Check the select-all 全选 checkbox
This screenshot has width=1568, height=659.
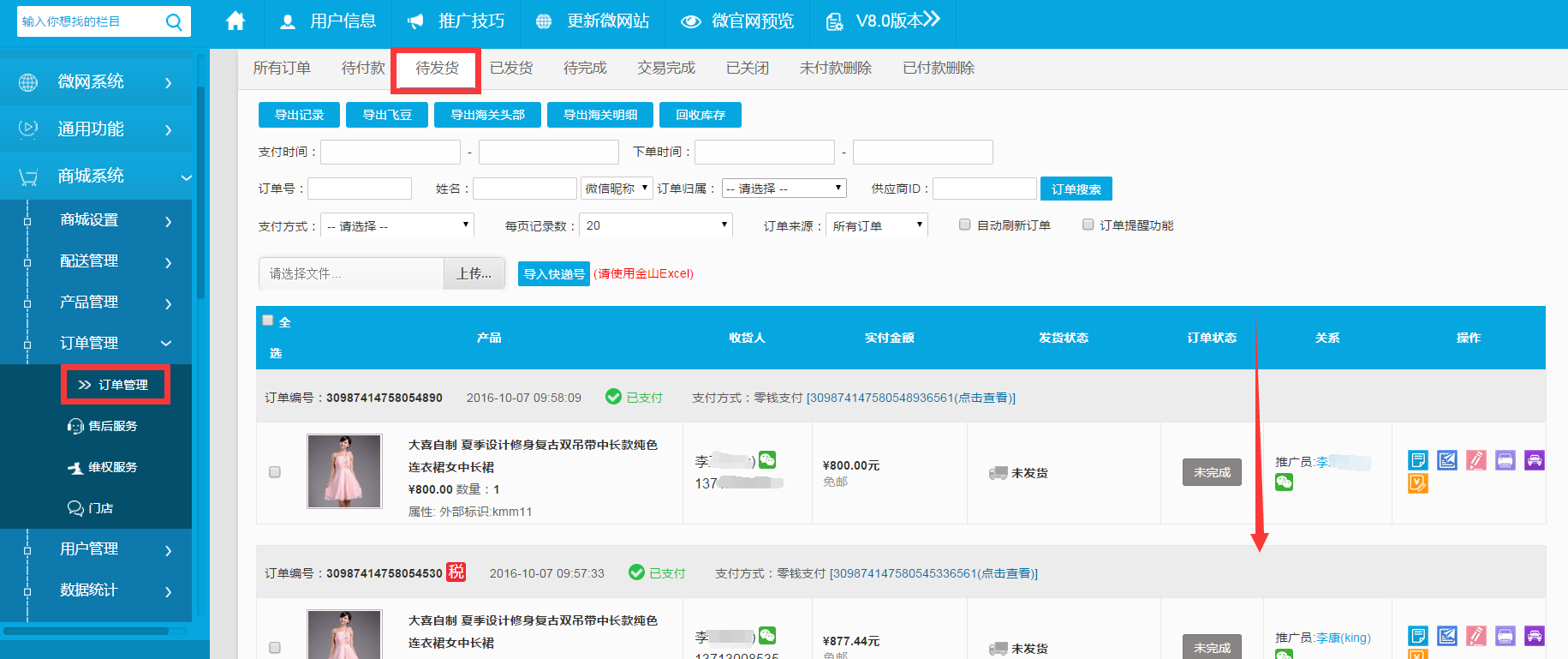pos(268,321)
